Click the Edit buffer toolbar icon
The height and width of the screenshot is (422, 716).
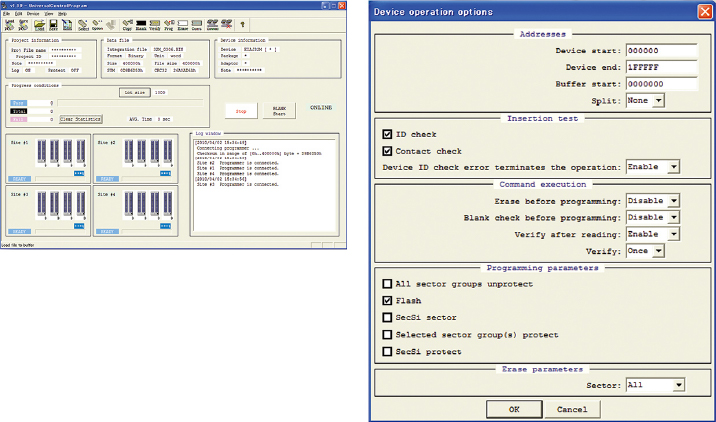coord(67,25)
